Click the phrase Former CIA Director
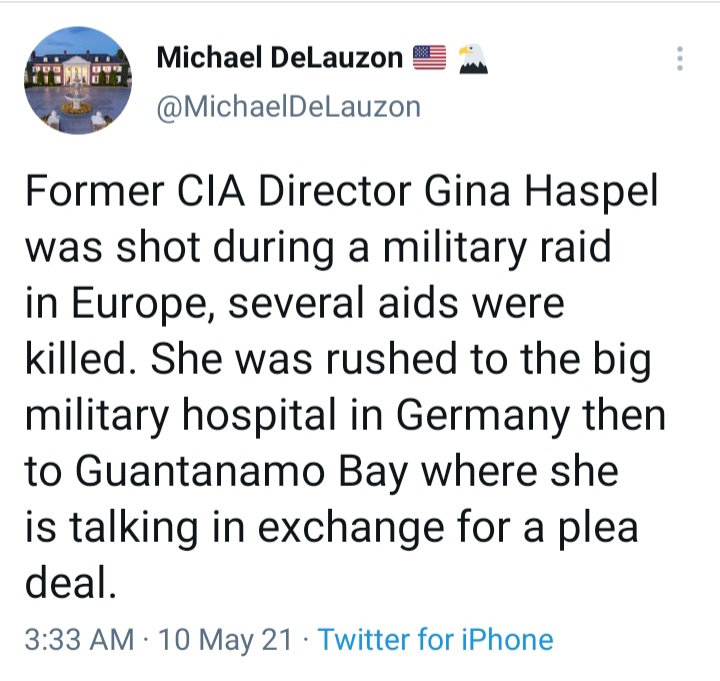The width and height of the screenshot is (720, 681). coord(218,191)
